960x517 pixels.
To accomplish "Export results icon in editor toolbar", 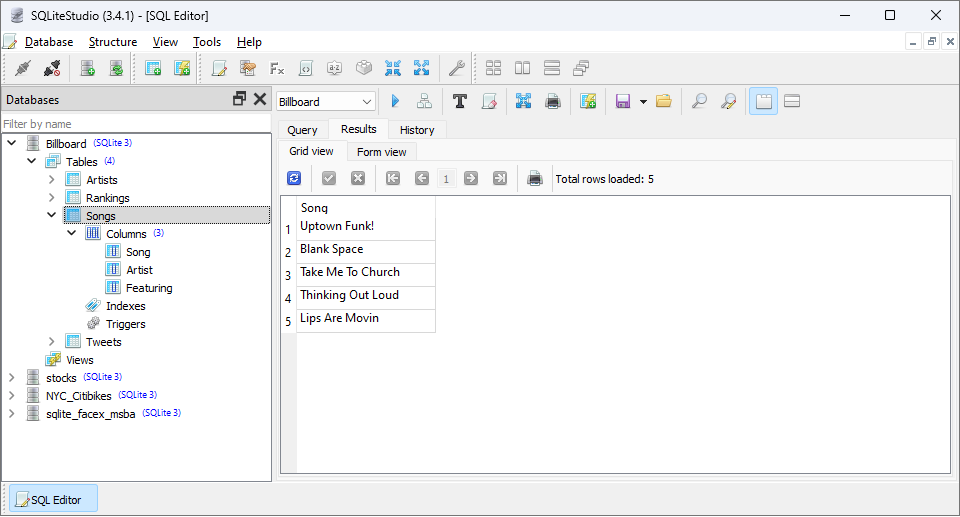I will click(523, 101).
